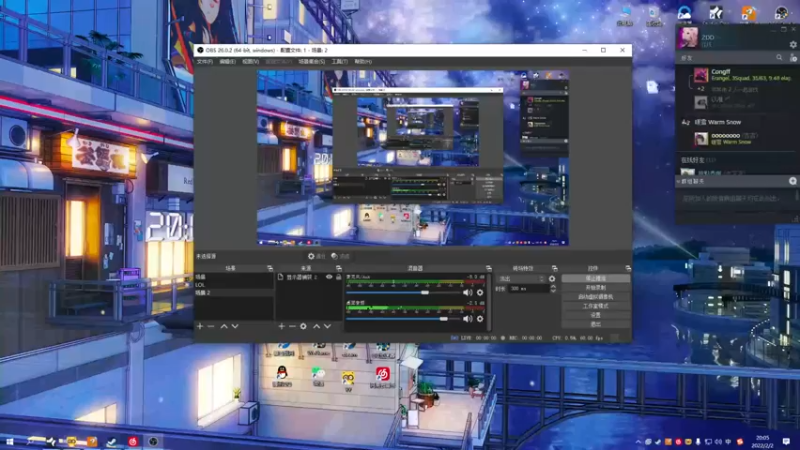The width and height of the screenshot is (800, 450).
Task: Collapse the 群组聊天 section in Steam
Action: coord(679,181)
